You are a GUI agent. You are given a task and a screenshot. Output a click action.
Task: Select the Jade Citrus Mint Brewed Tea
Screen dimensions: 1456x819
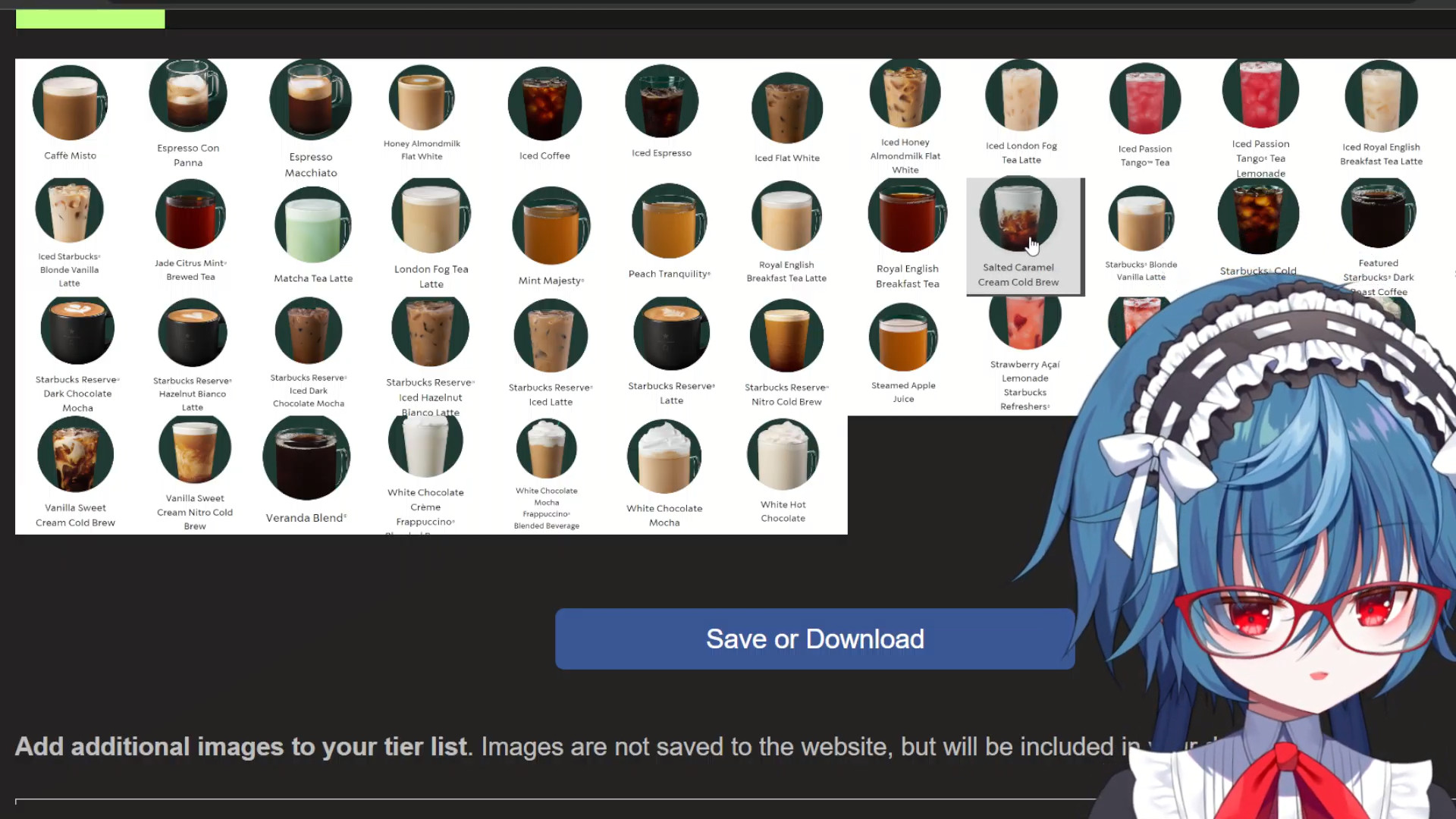click(x=190, y=215)
